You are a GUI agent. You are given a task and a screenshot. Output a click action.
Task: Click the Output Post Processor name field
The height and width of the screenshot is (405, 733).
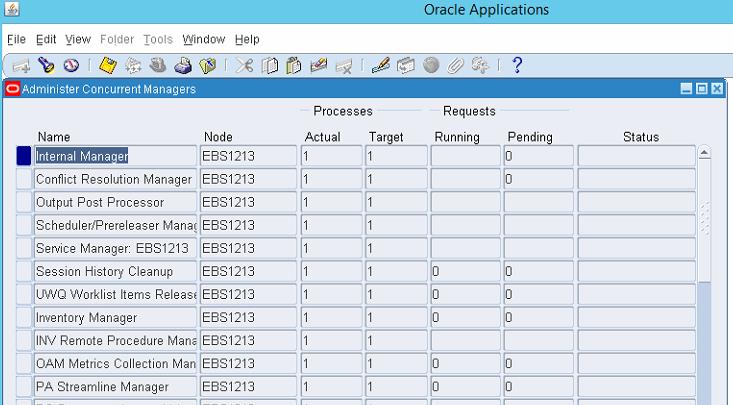(115, 202)
